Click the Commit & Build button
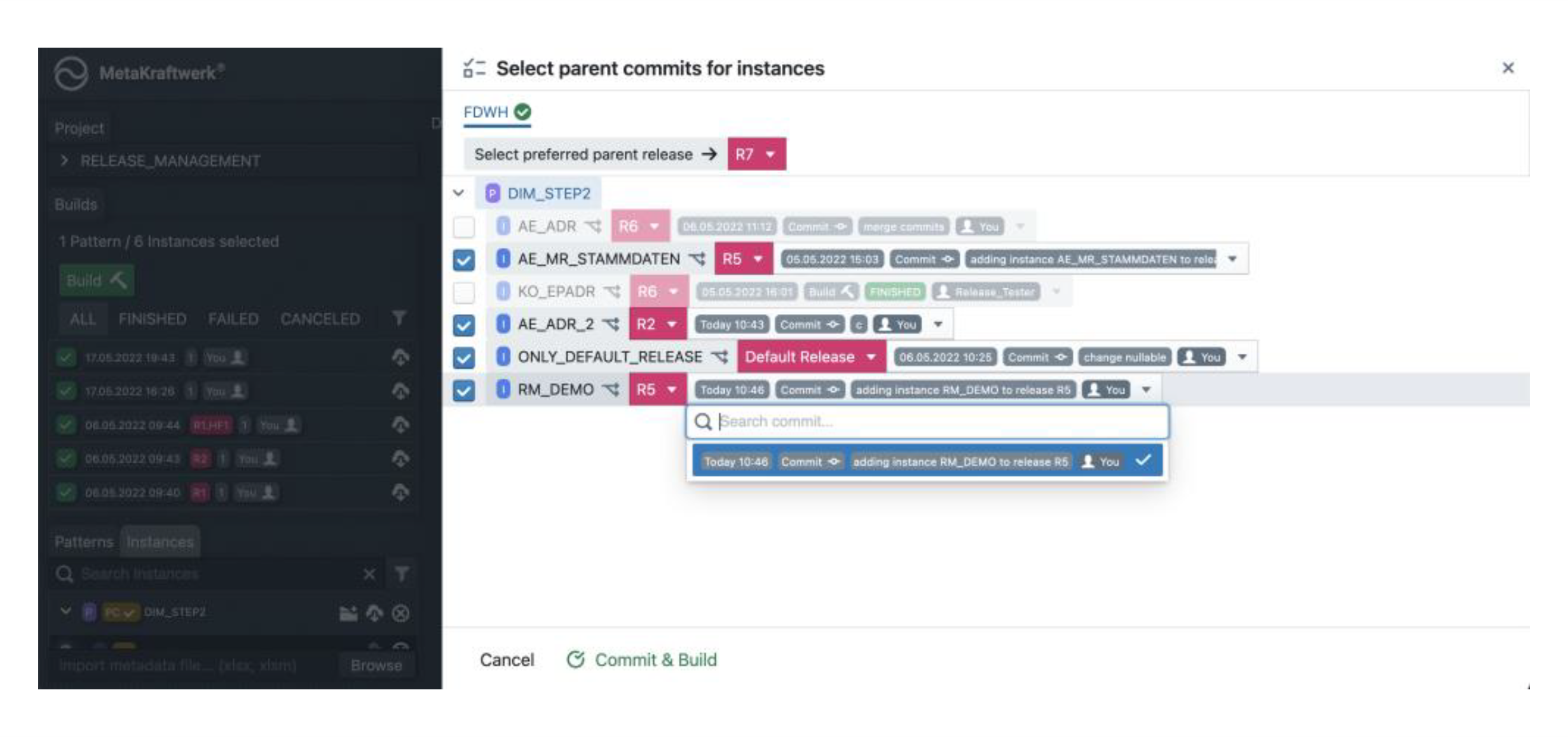1568x737 pixels. [642, 660]
